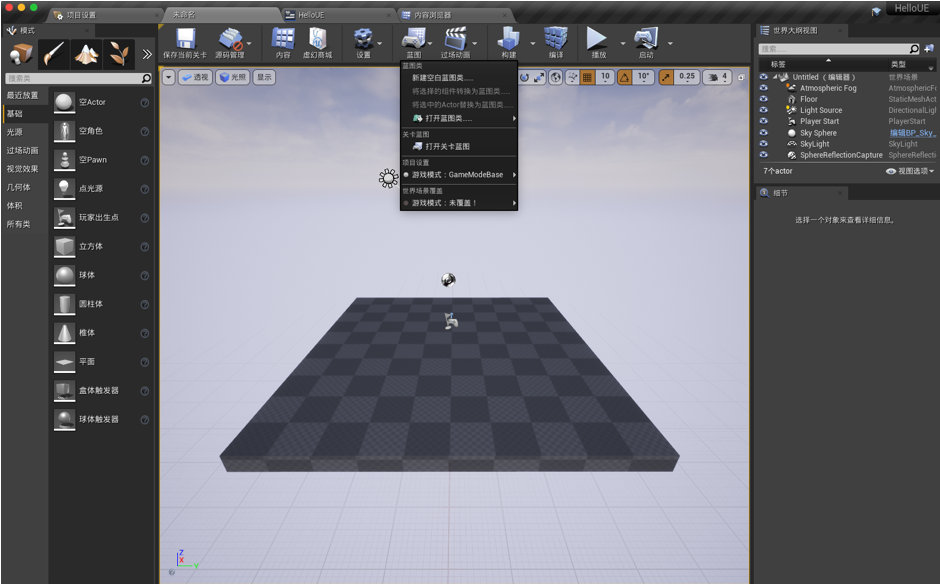Select the Paint mode brush icon
The image size is (940, 584).
pyautogui.click(x=54, y=54)
